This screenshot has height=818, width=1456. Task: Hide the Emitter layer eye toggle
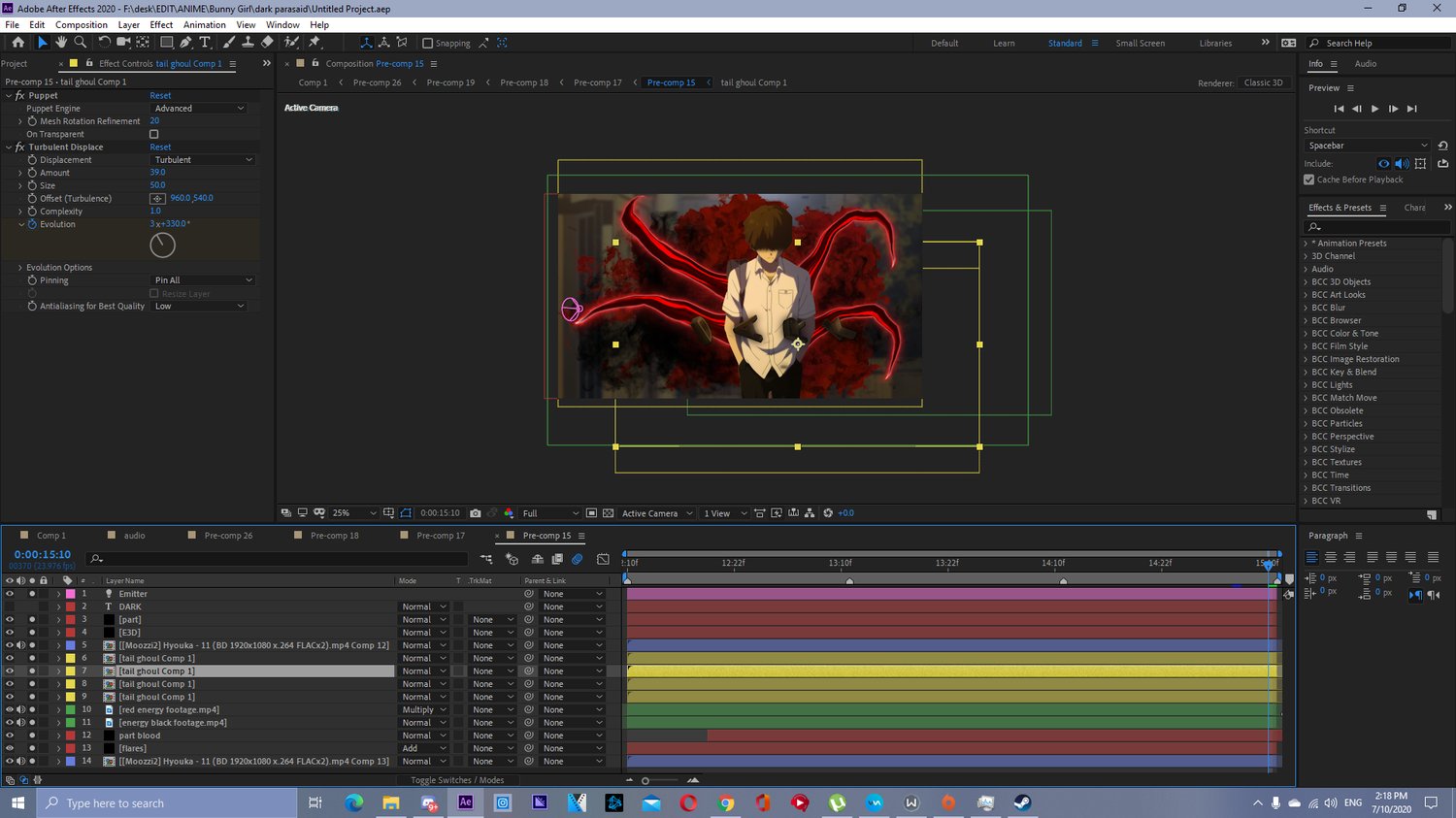coord(10,594)
